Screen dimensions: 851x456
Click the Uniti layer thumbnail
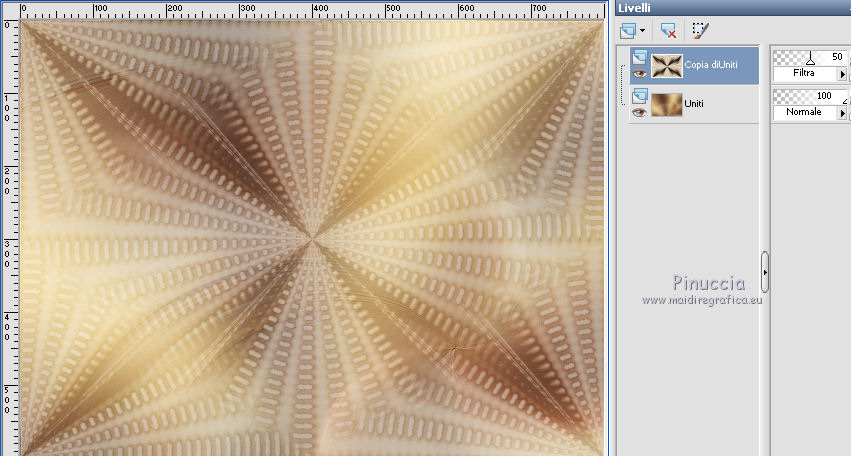coord(666,105)
